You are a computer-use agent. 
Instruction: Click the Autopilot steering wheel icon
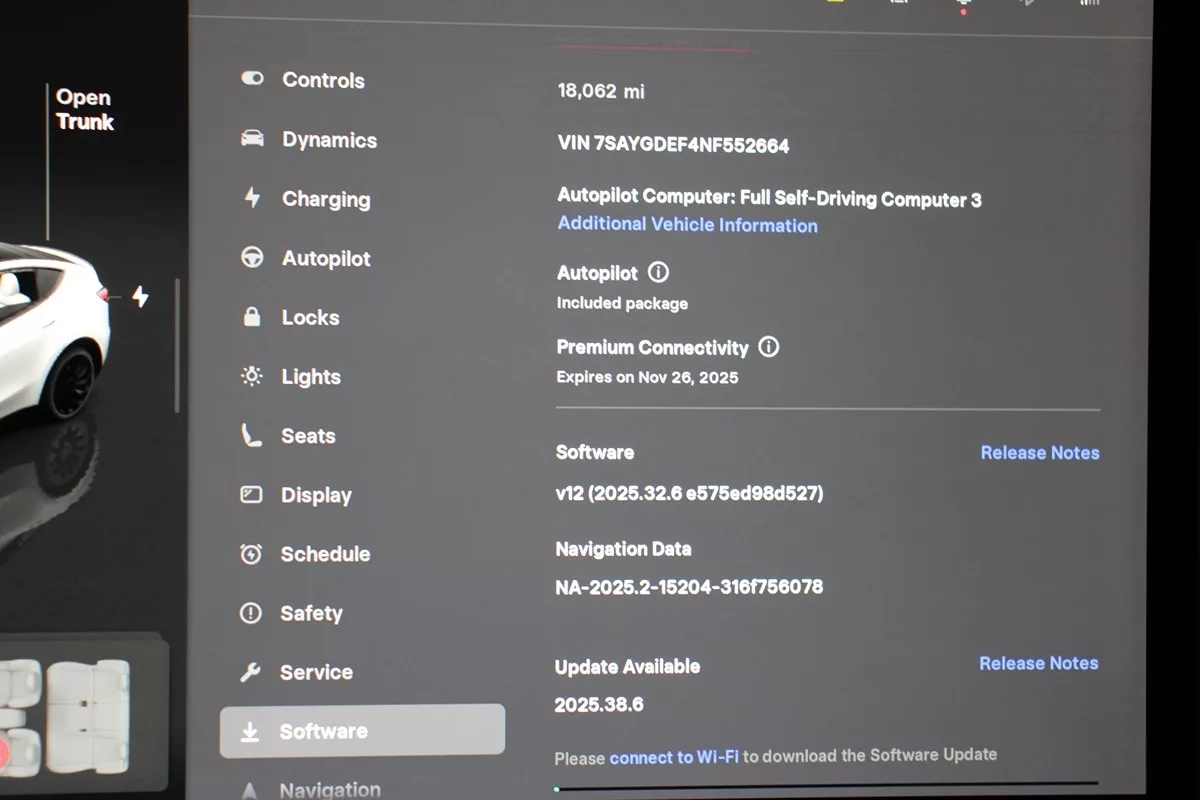(252, 258)
